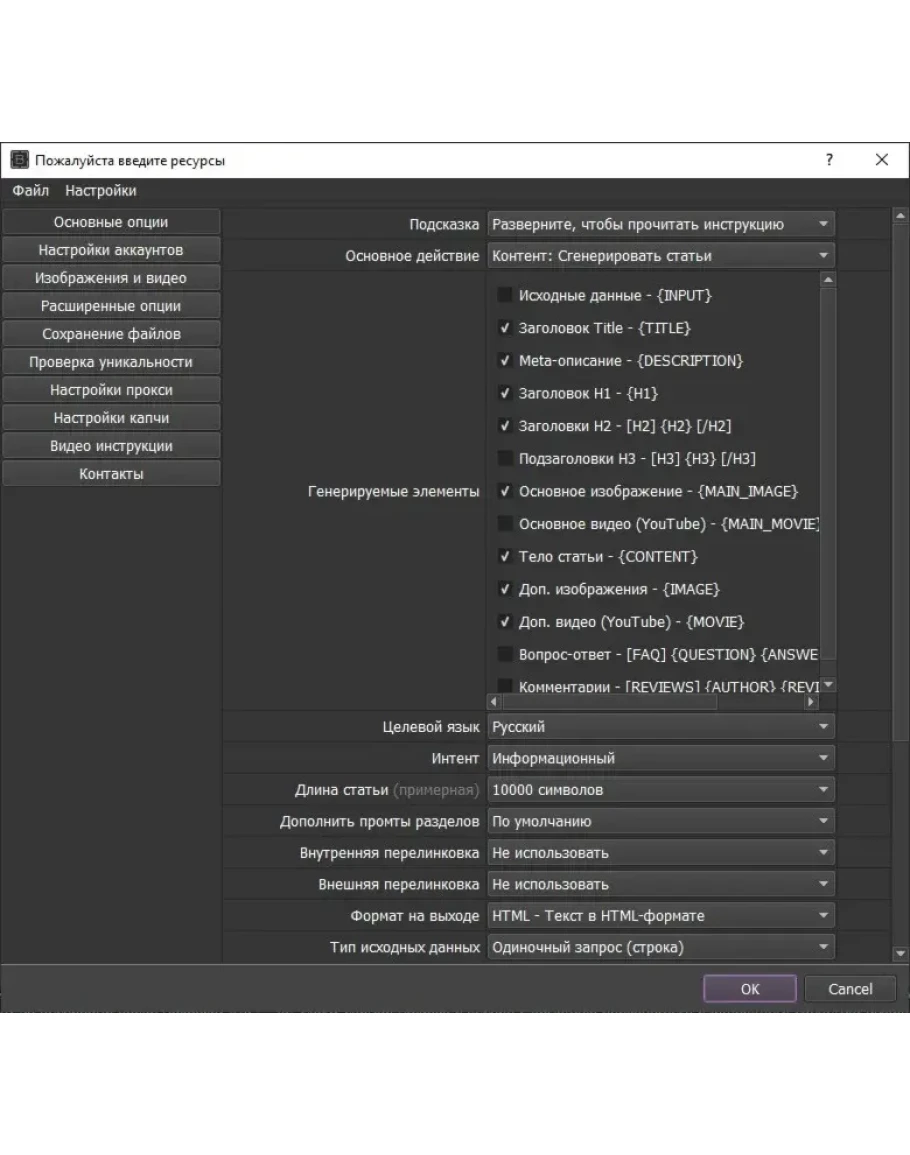Uncheck Заголовок Title {TITLE} checkbox
The height and width of the screenshot is (1155, 910).
pos(505,328)
